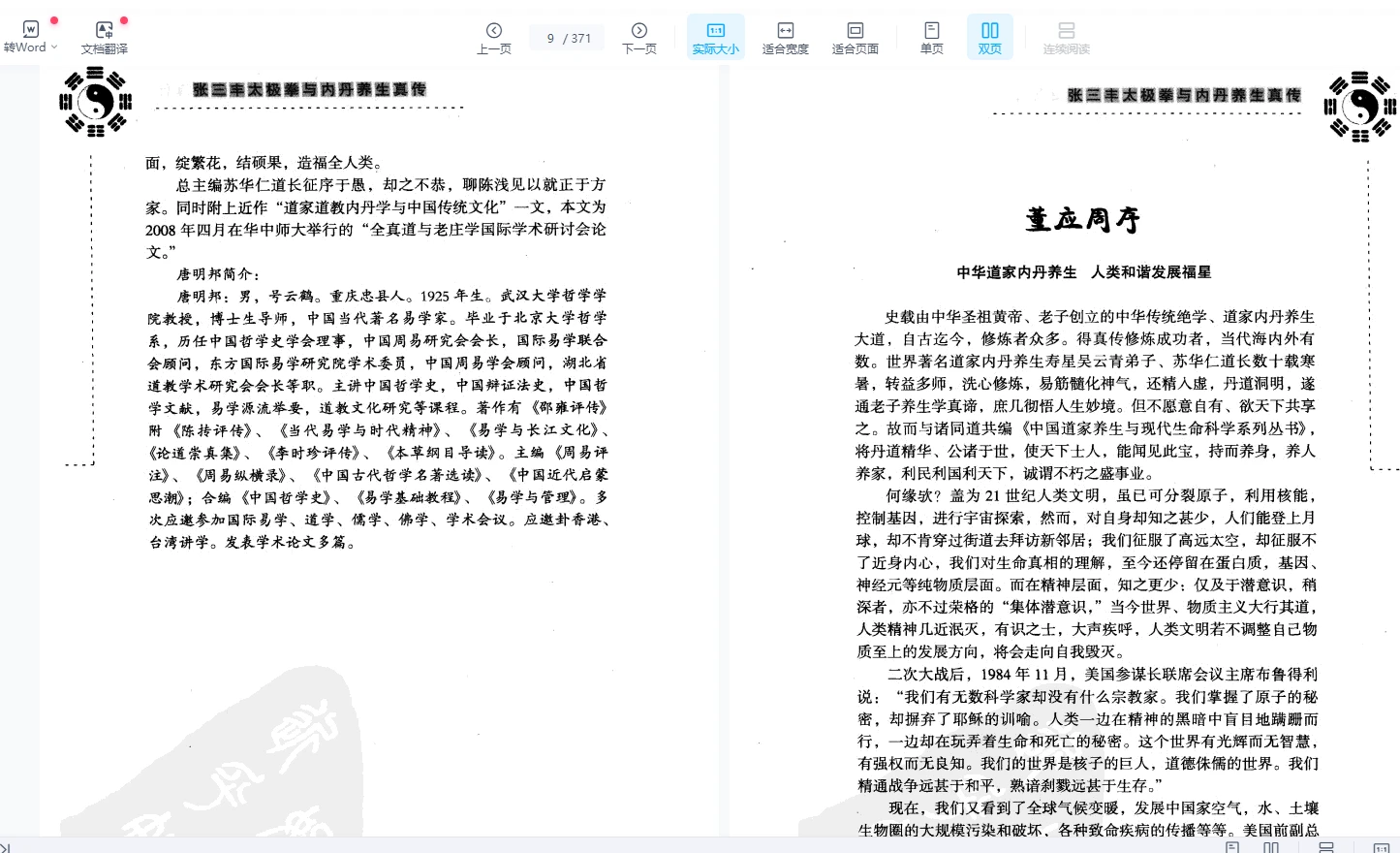The image size is (1400, 853).
Task: Click the total page count text / 371
Action: click(578, 38)
